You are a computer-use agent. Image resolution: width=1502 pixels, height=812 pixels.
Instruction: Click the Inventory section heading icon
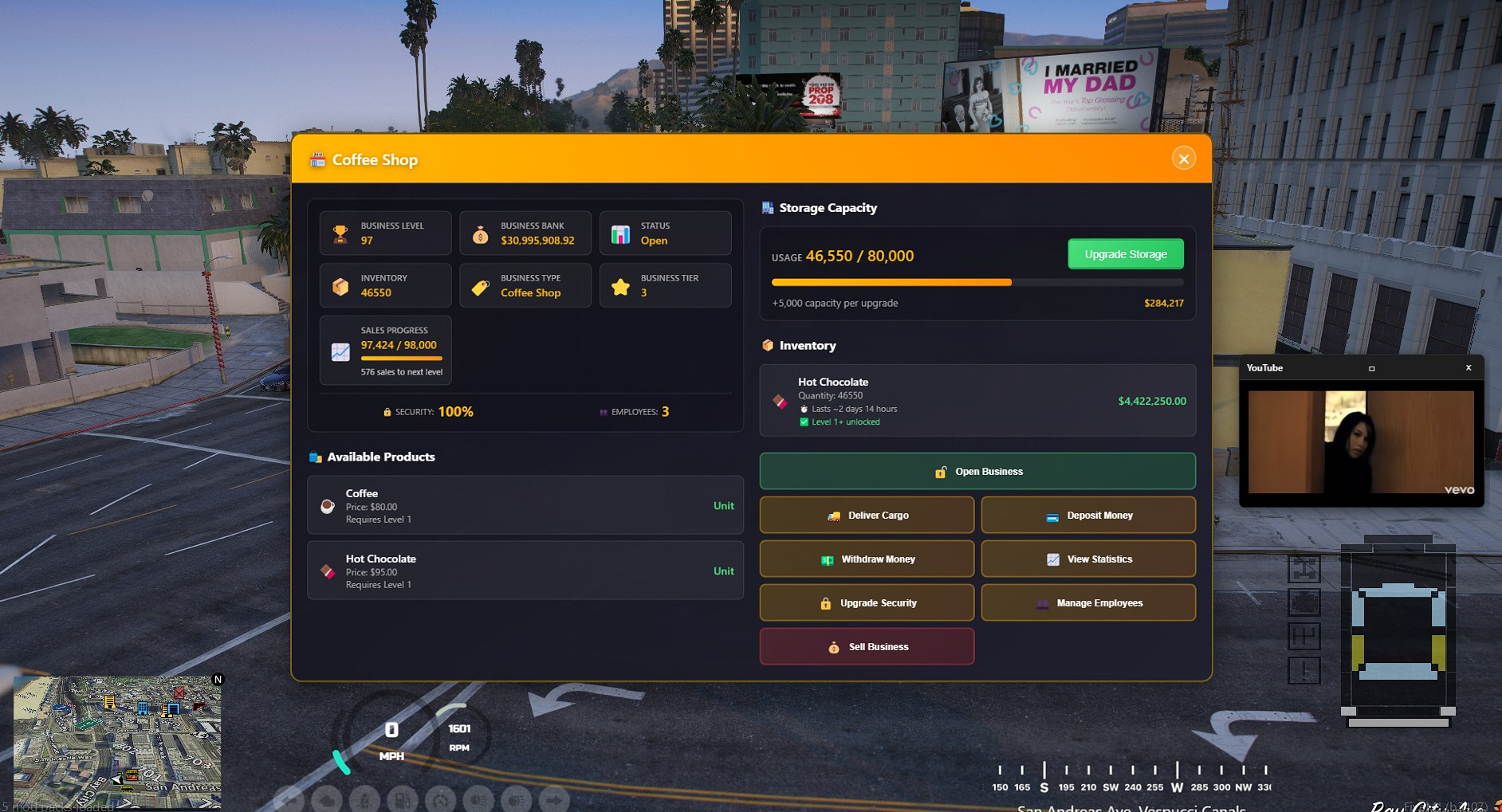coord(768,346)
